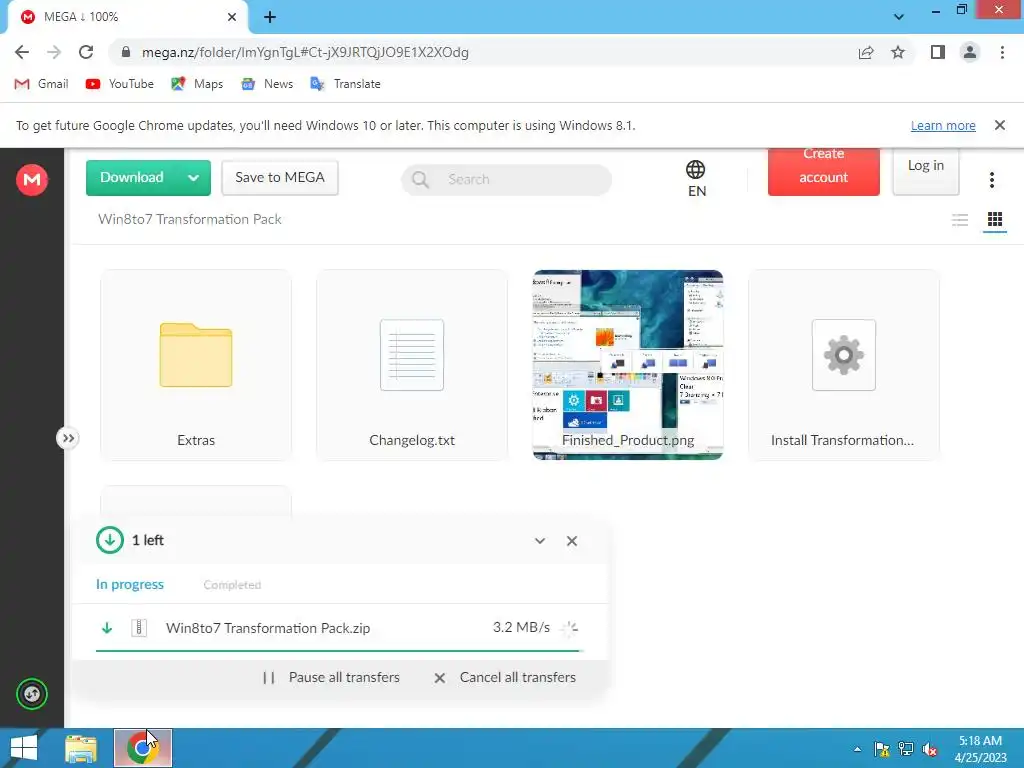Image resolution: width=1024 pixels, height=768 pixels.
Task: Open a new tab with the plus button
Action: (270, 18)
